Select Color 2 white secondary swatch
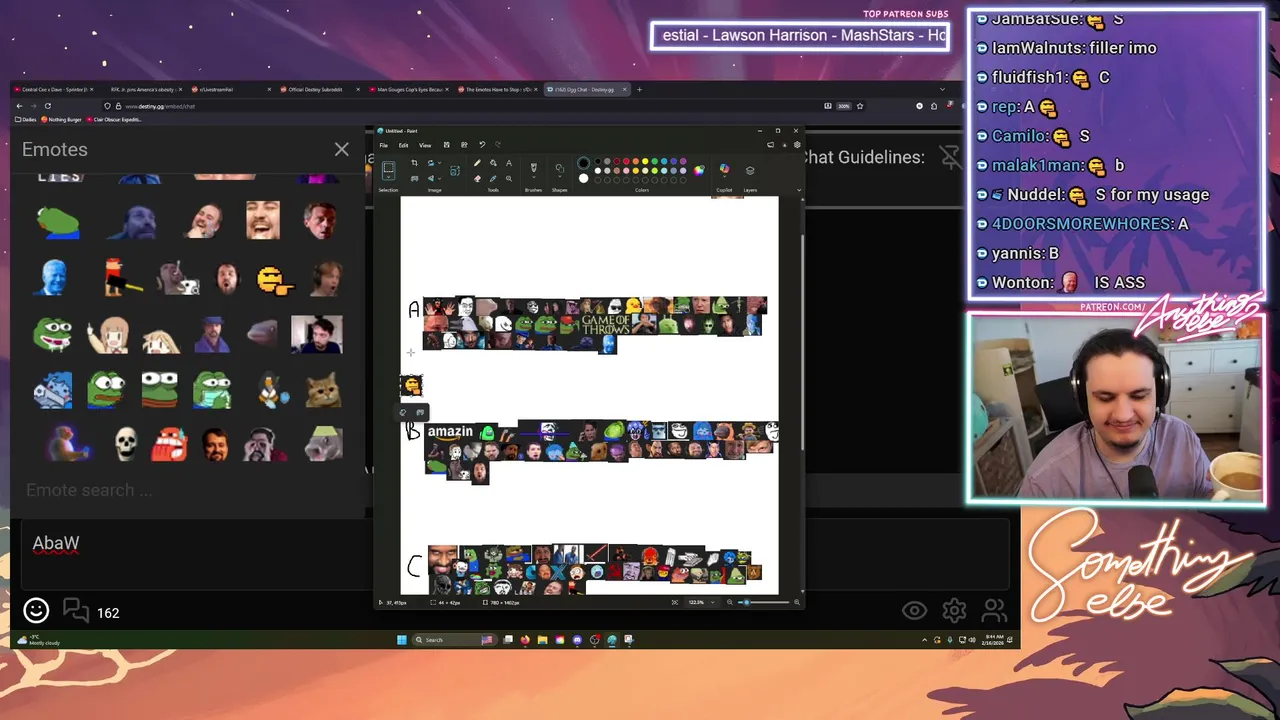This screenshot has width=1280, height=720. point(584,178)
